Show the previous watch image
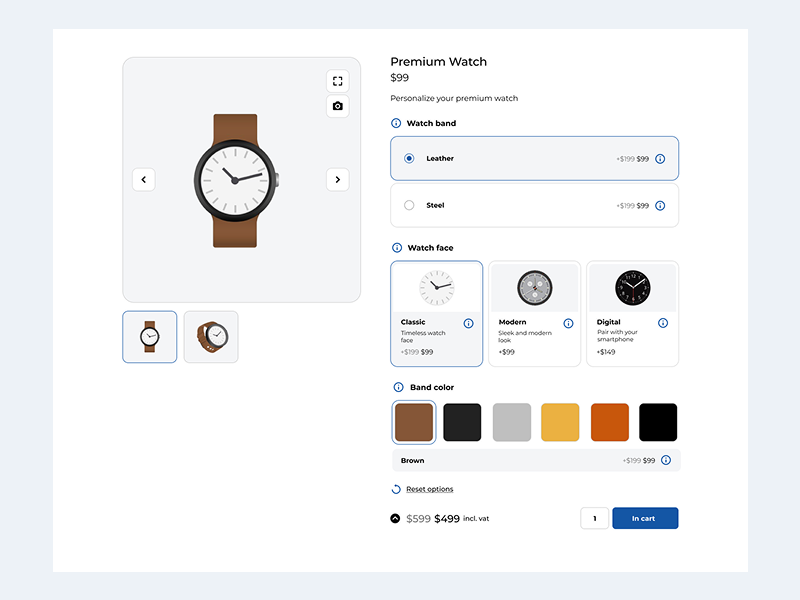Image resolution: width=800 pixels, height=600 pixels. tap(143, 180)
